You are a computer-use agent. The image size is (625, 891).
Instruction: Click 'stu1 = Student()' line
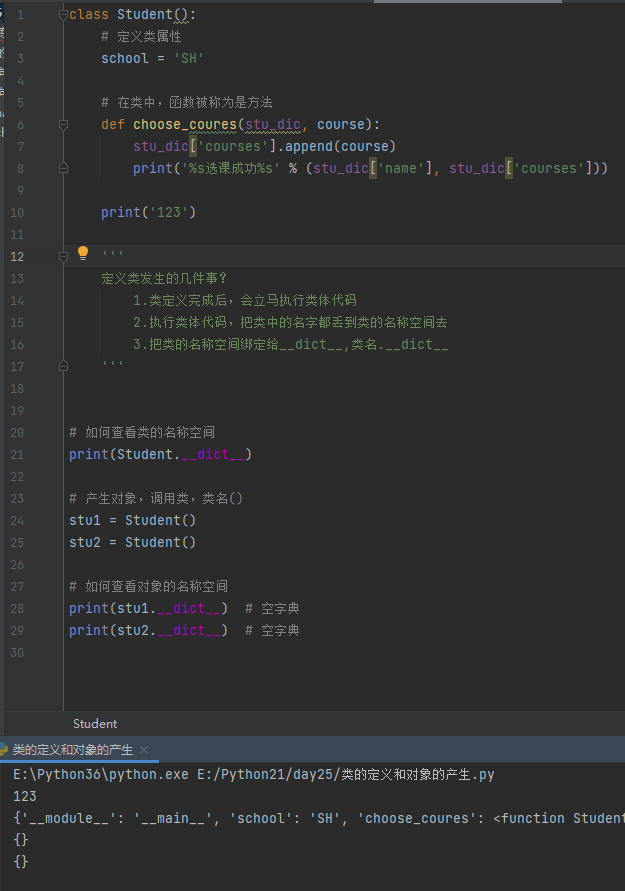pyautogui.click(x=132, y=521)
